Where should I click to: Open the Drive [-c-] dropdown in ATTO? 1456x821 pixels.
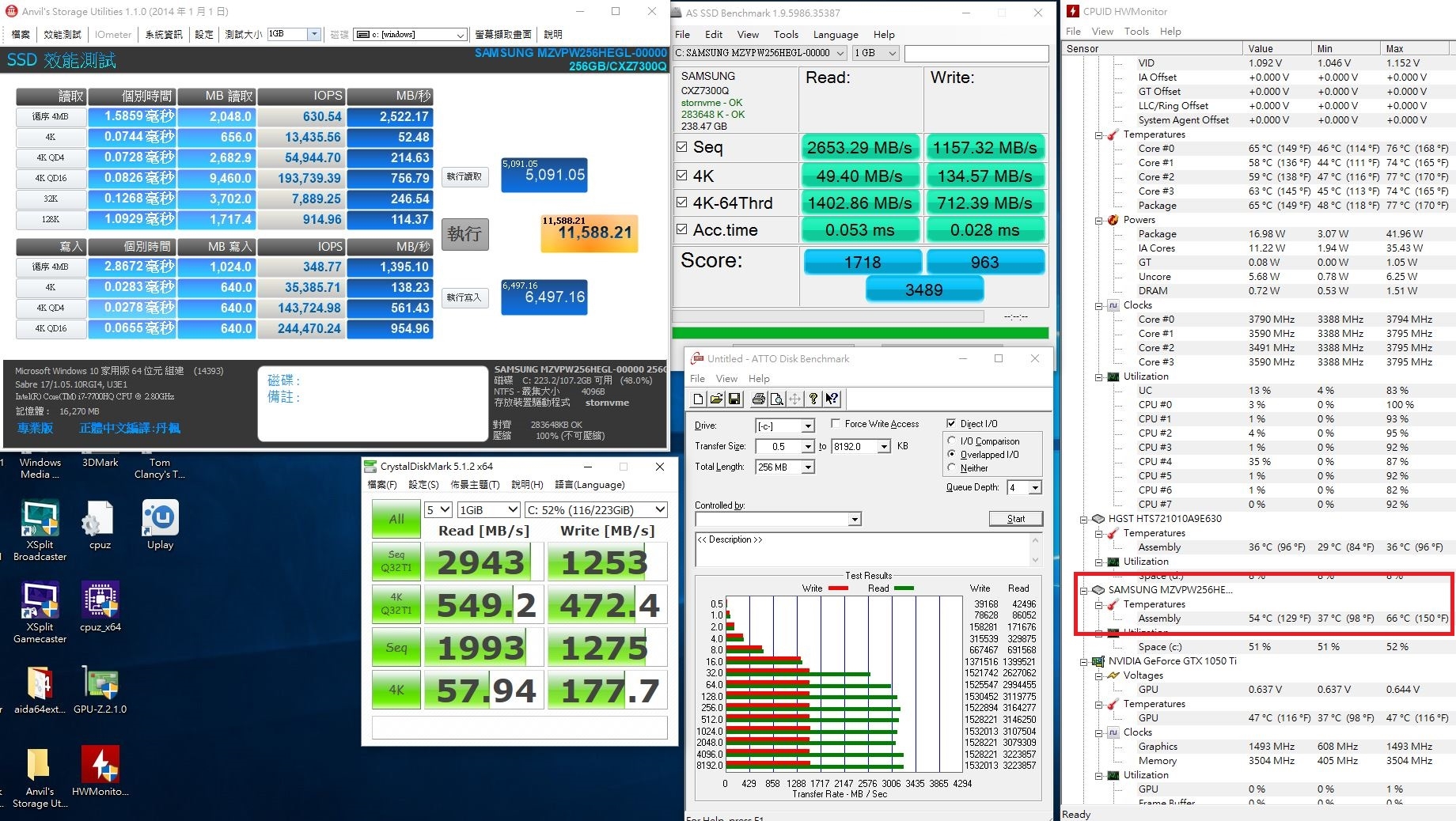(x=808, y=426)
